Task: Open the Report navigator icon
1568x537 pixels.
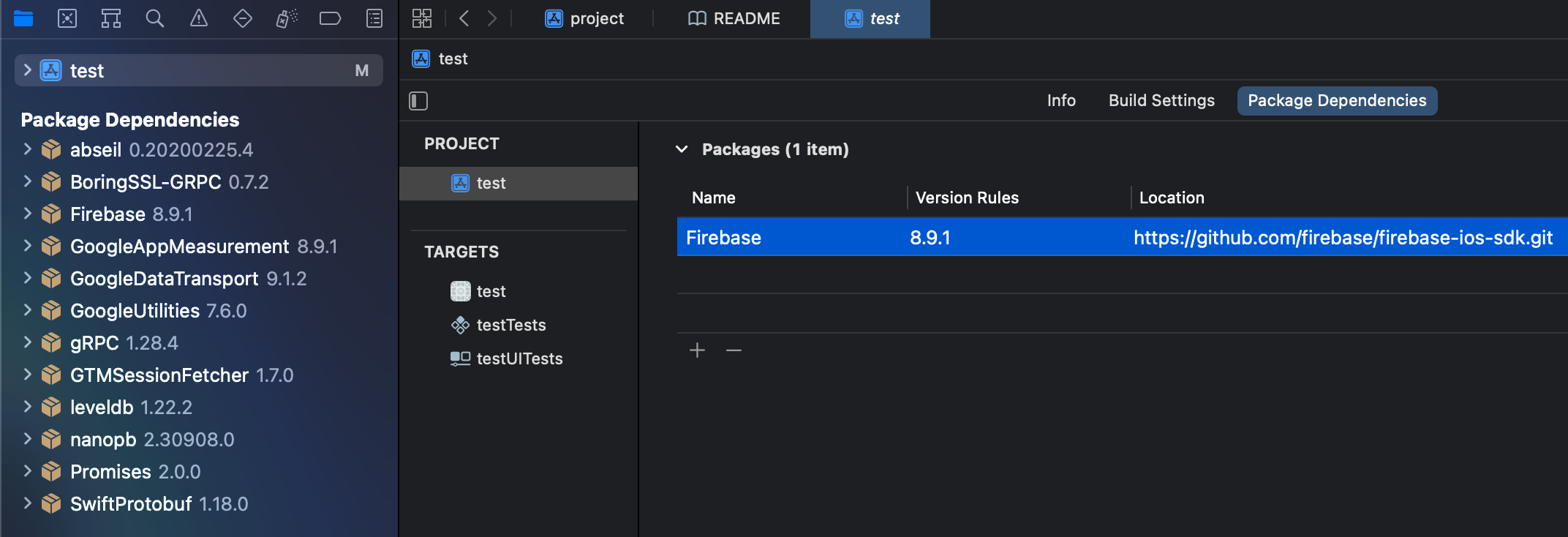Action: (x=374, y=18)
